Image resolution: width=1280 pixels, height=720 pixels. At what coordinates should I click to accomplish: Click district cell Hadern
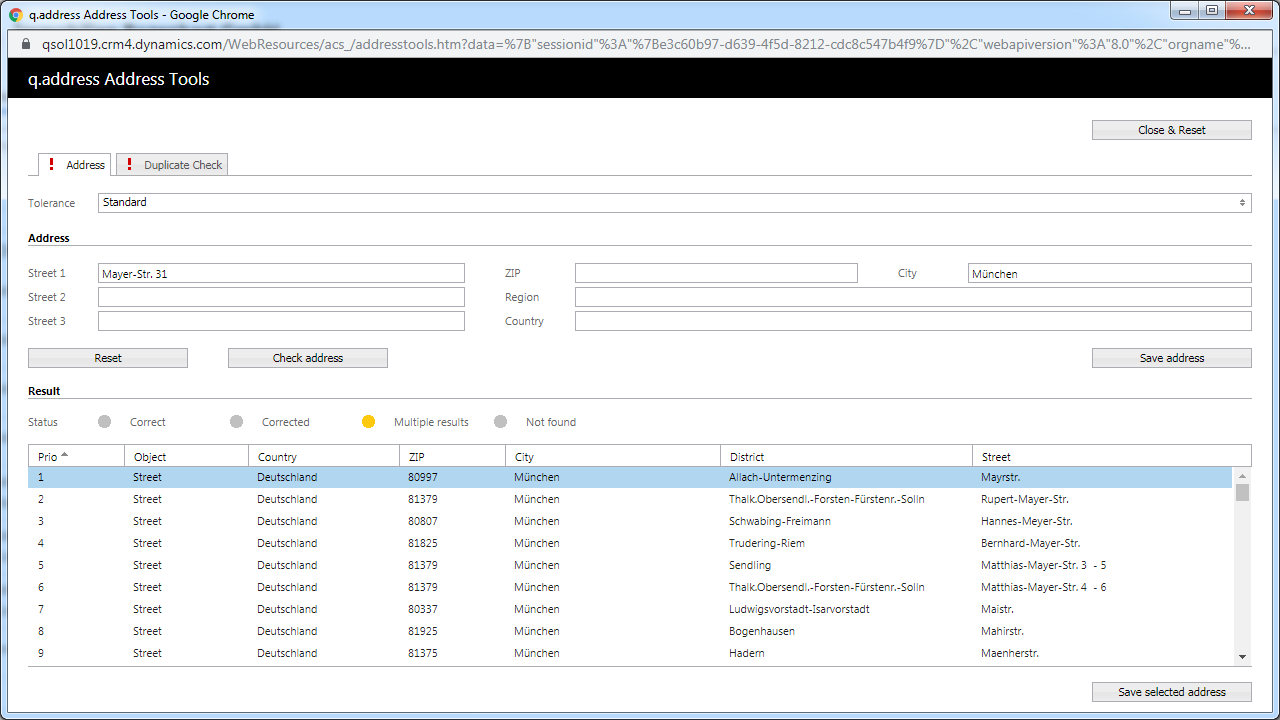[x=747, y=653]
